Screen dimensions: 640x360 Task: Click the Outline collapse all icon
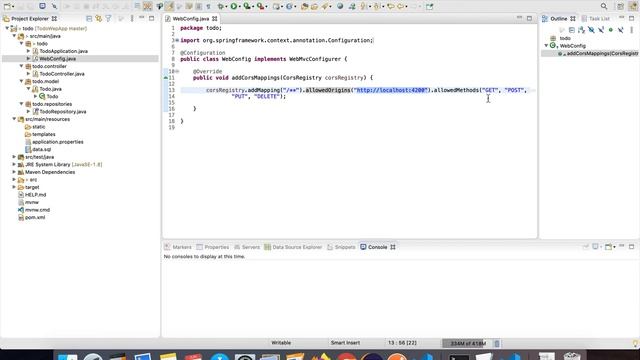click(572, 30)
